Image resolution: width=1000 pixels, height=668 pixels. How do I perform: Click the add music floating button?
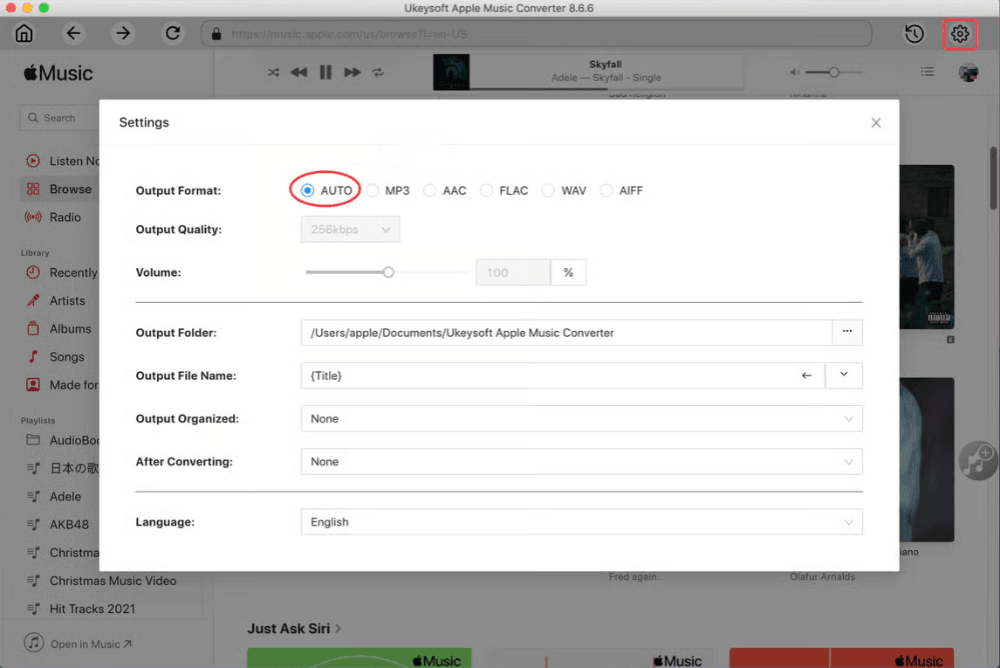pos(978,460)
